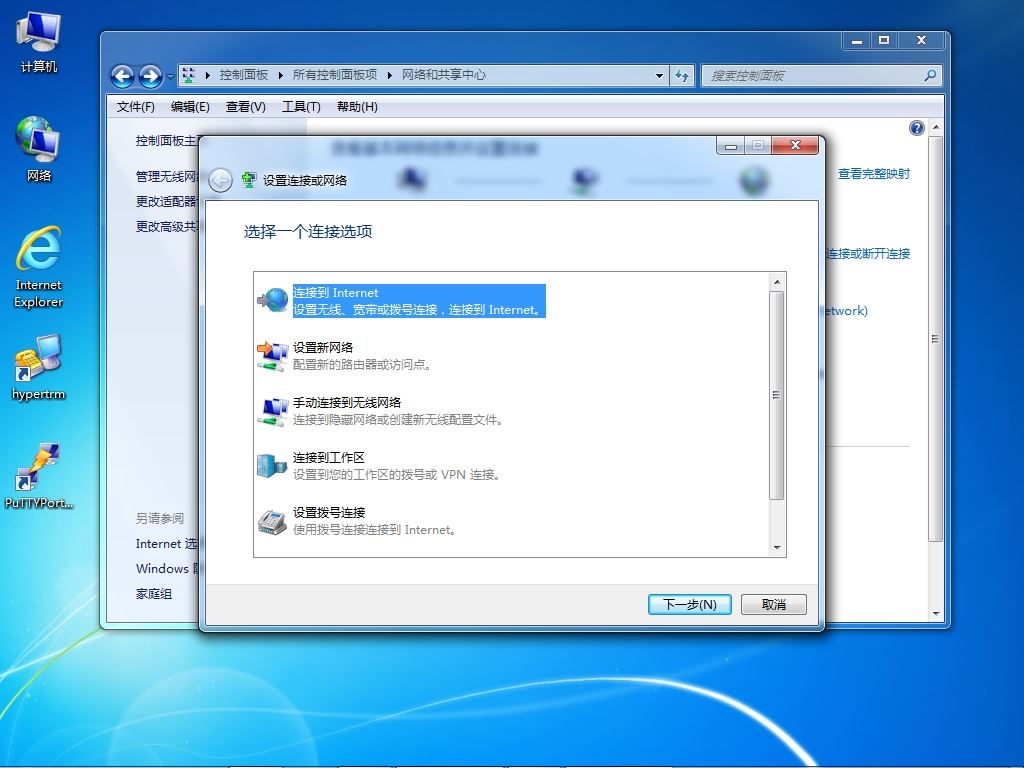Image resolution: width=1024 pixels, height=768 pixels.
Task: Expand the arrow after 所有控制面板项 breadcrumb
Action: 389,75
